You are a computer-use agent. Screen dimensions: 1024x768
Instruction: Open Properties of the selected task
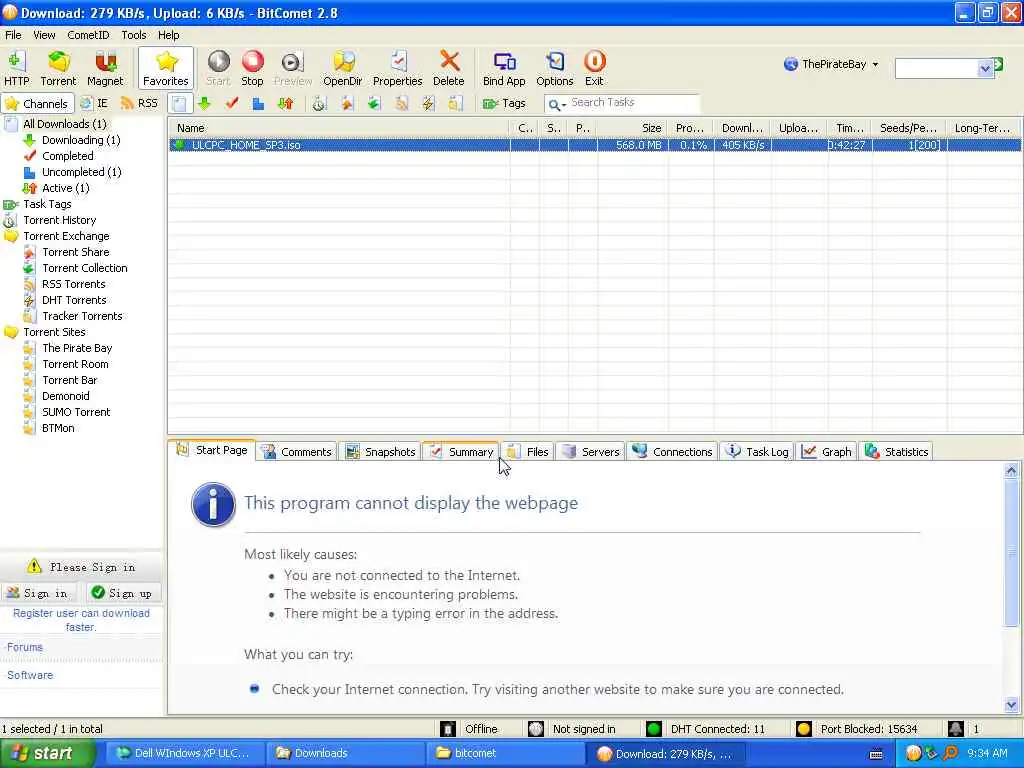click(x=397, y=69)
